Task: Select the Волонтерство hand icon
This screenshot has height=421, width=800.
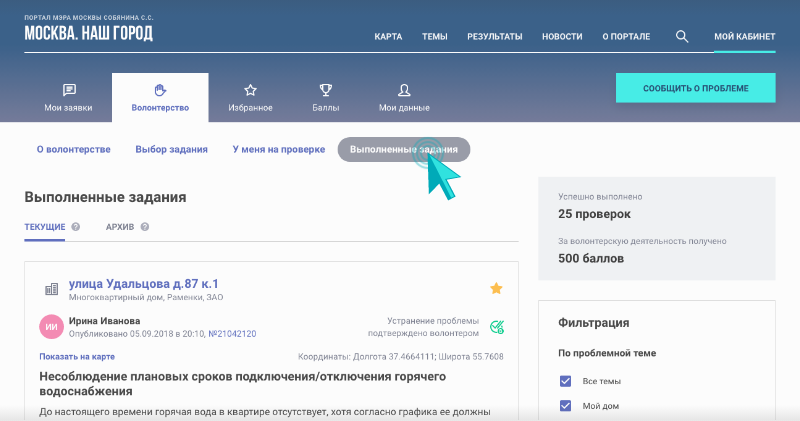Action: (160, 90)
